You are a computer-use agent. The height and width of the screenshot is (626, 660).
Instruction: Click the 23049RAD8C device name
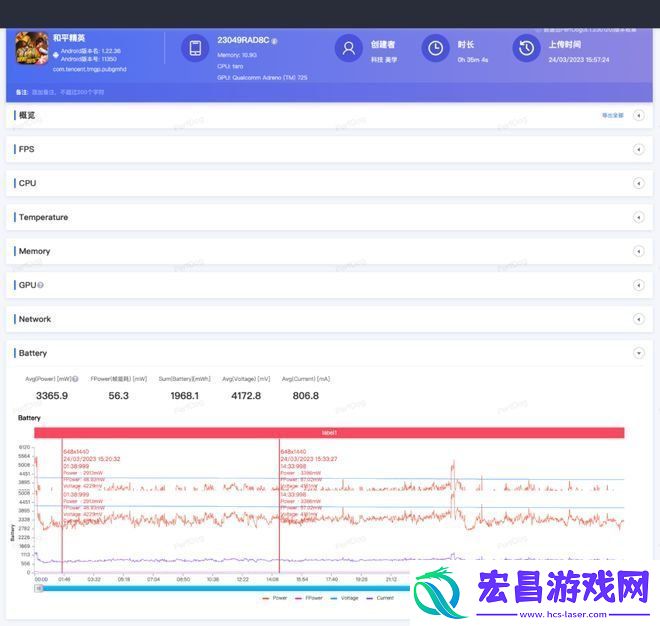pos(243,40)
